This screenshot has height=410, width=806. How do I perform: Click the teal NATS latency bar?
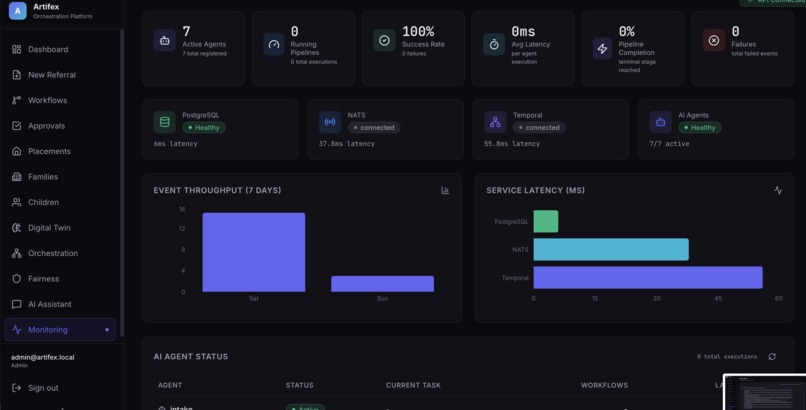tap(611, 249)
